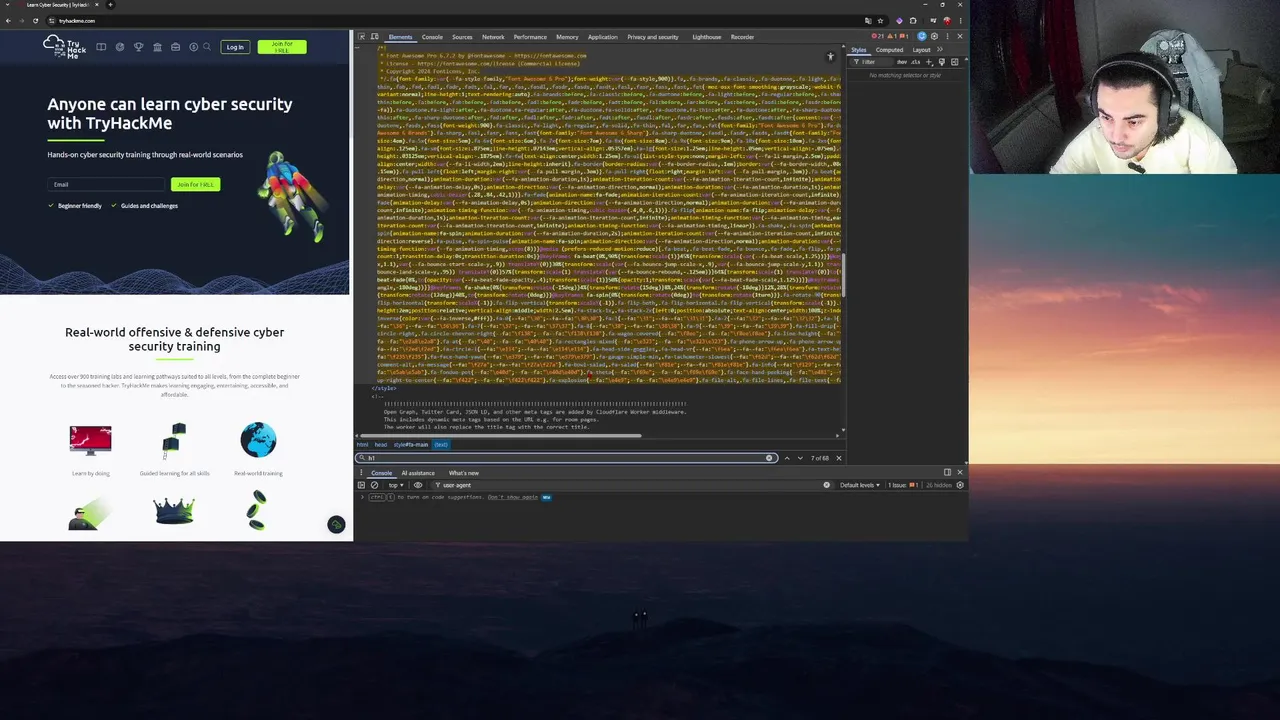
Task: Open a new browser tab with plus button
Action: pos(110,5)
